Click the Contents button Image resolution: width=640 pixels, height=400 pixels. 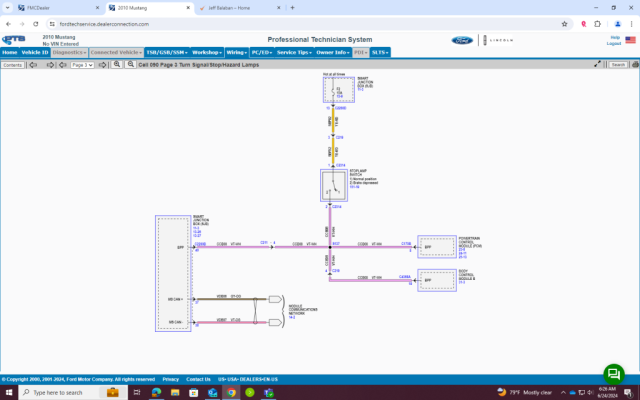click(x=13, y=65)
